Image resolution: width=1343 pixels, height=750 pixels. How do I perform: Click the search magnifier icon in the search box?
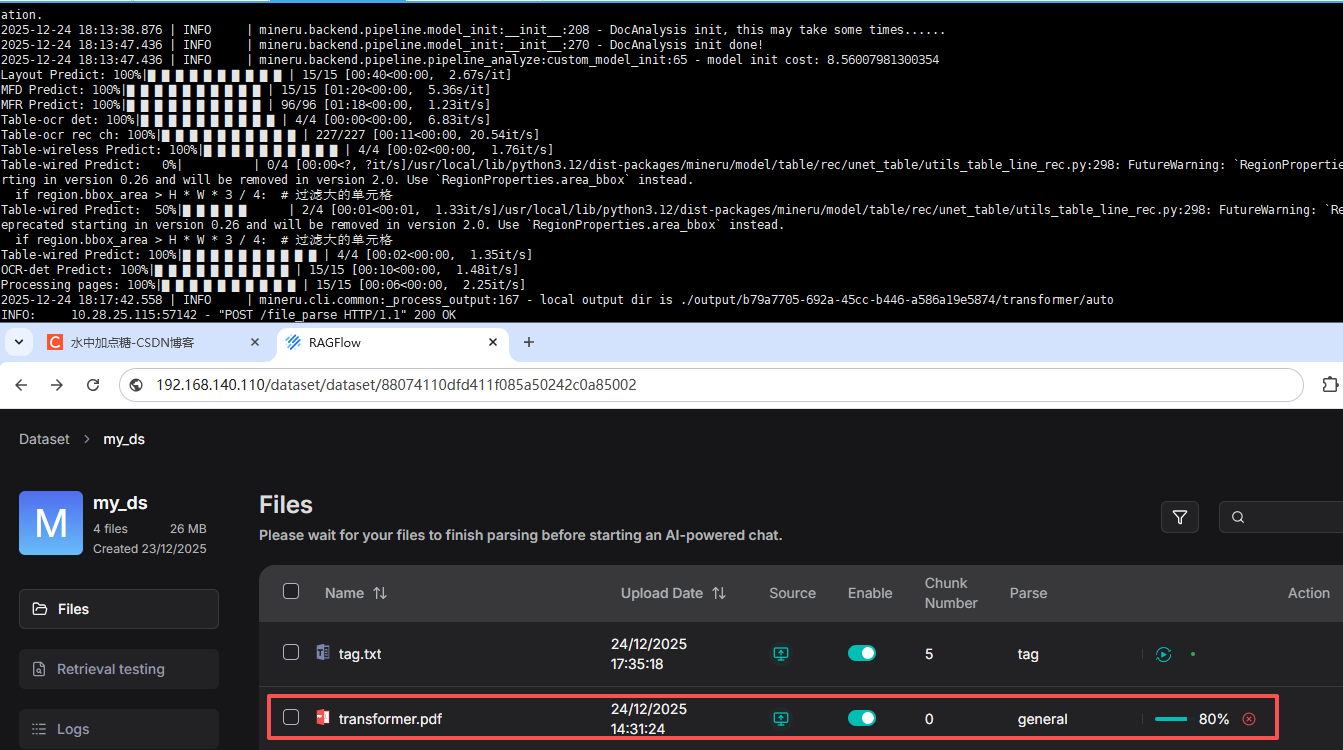[1238, 517]
